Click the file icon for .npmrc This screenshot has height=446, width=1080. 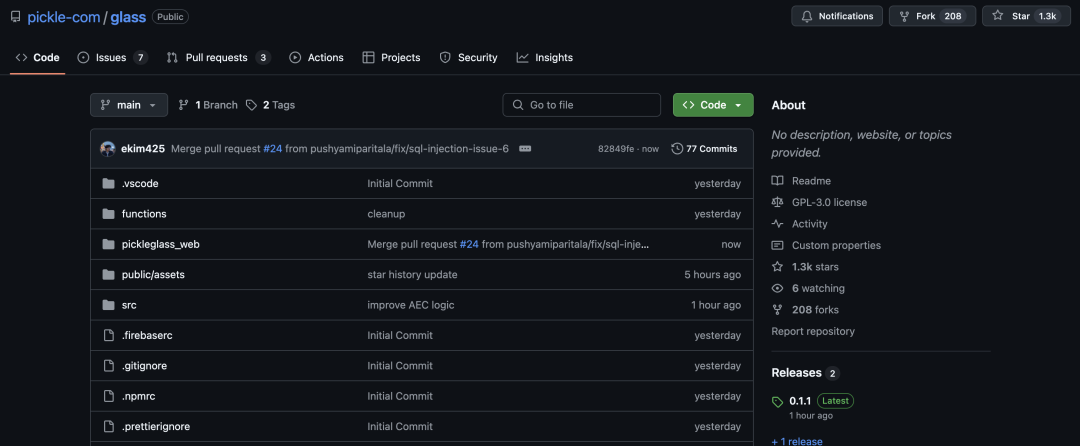pyautogui.click(x=107, y=396)
